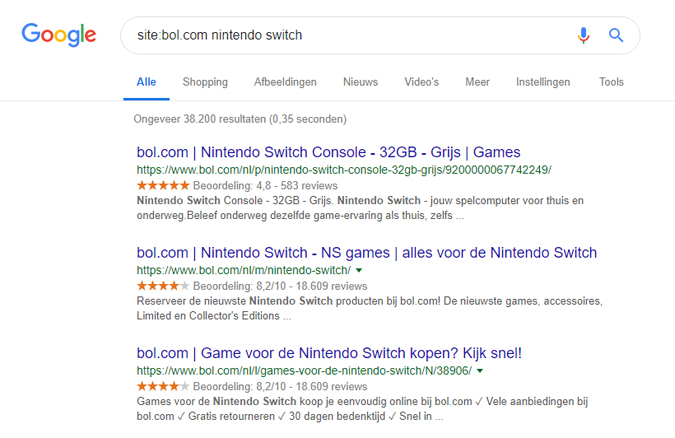Image resolution: width=675 pixels, height=438 pixels.
Task: Switch to the Afbeeldingen tab
Action: point(285,82)
